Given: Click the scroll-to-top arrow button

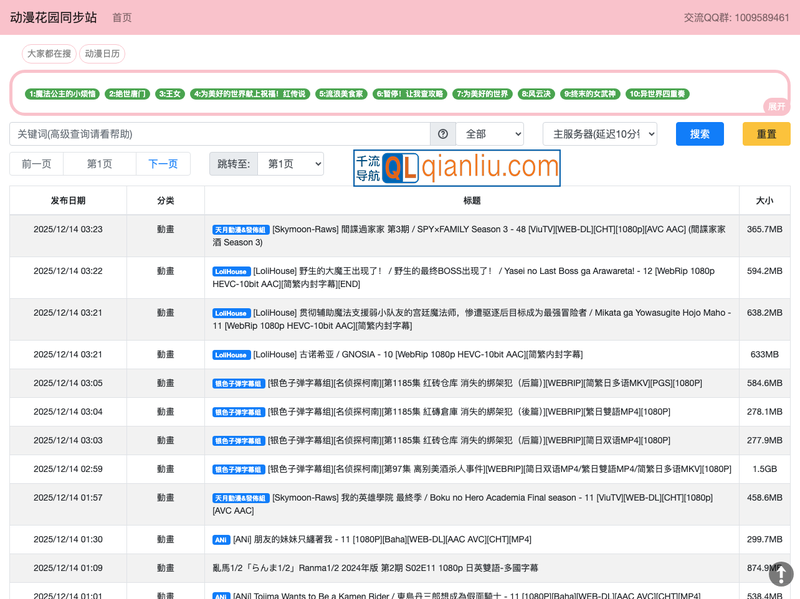Looking at the screenshot, I should pyautogui.click(x=780, y=573).
